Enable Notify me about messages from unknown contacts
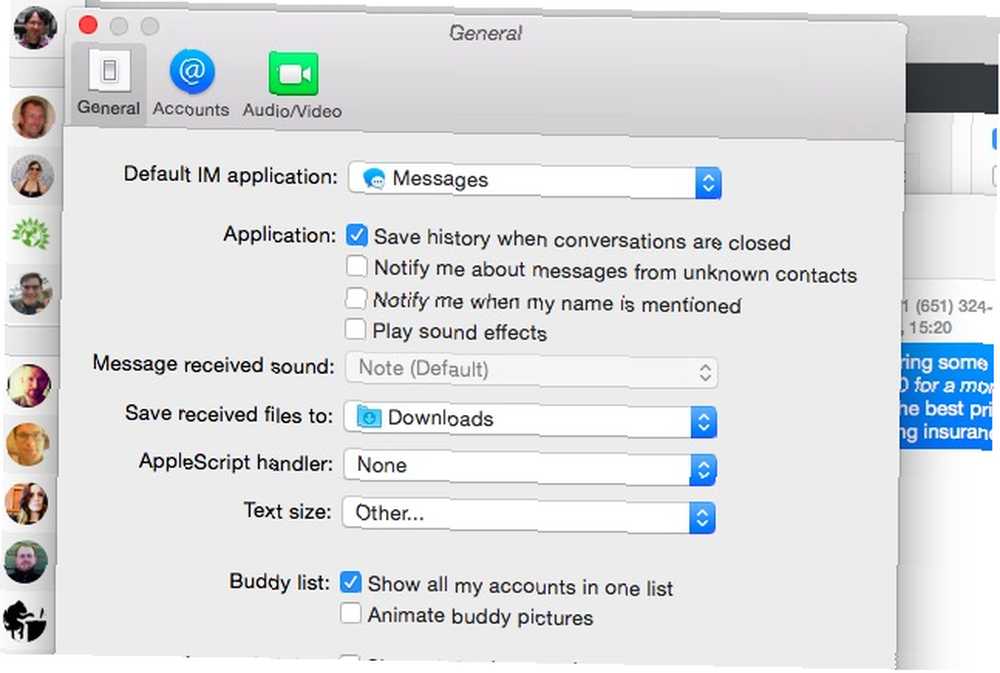 [x=357, y=266]
